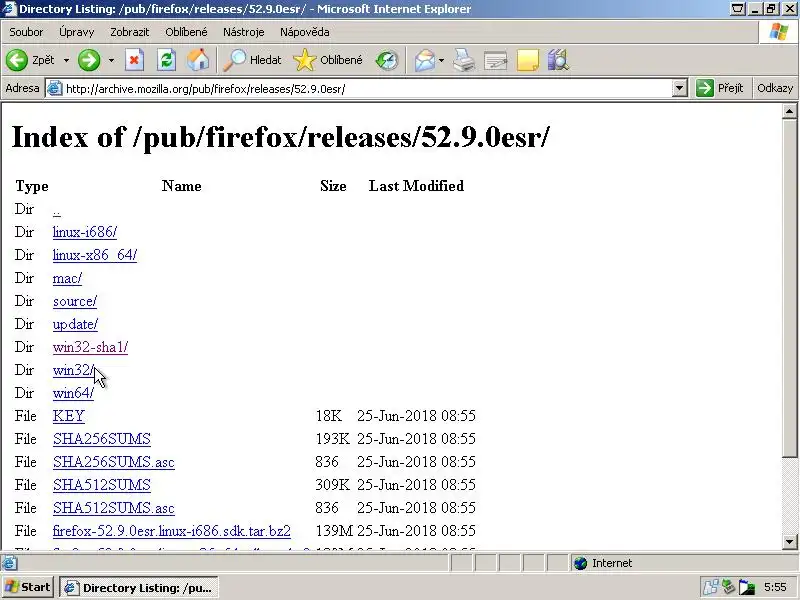Click the scrollbar up arrow
This screenshot has height=600, width=800.
(789, 111)
